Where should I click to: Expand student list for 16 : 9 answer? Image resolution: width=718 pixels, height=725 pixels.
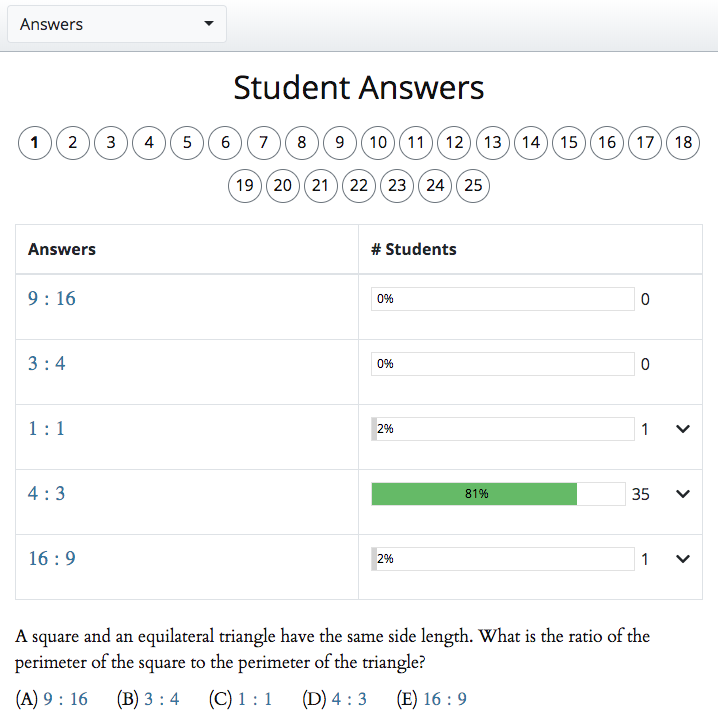click(683, 559)
